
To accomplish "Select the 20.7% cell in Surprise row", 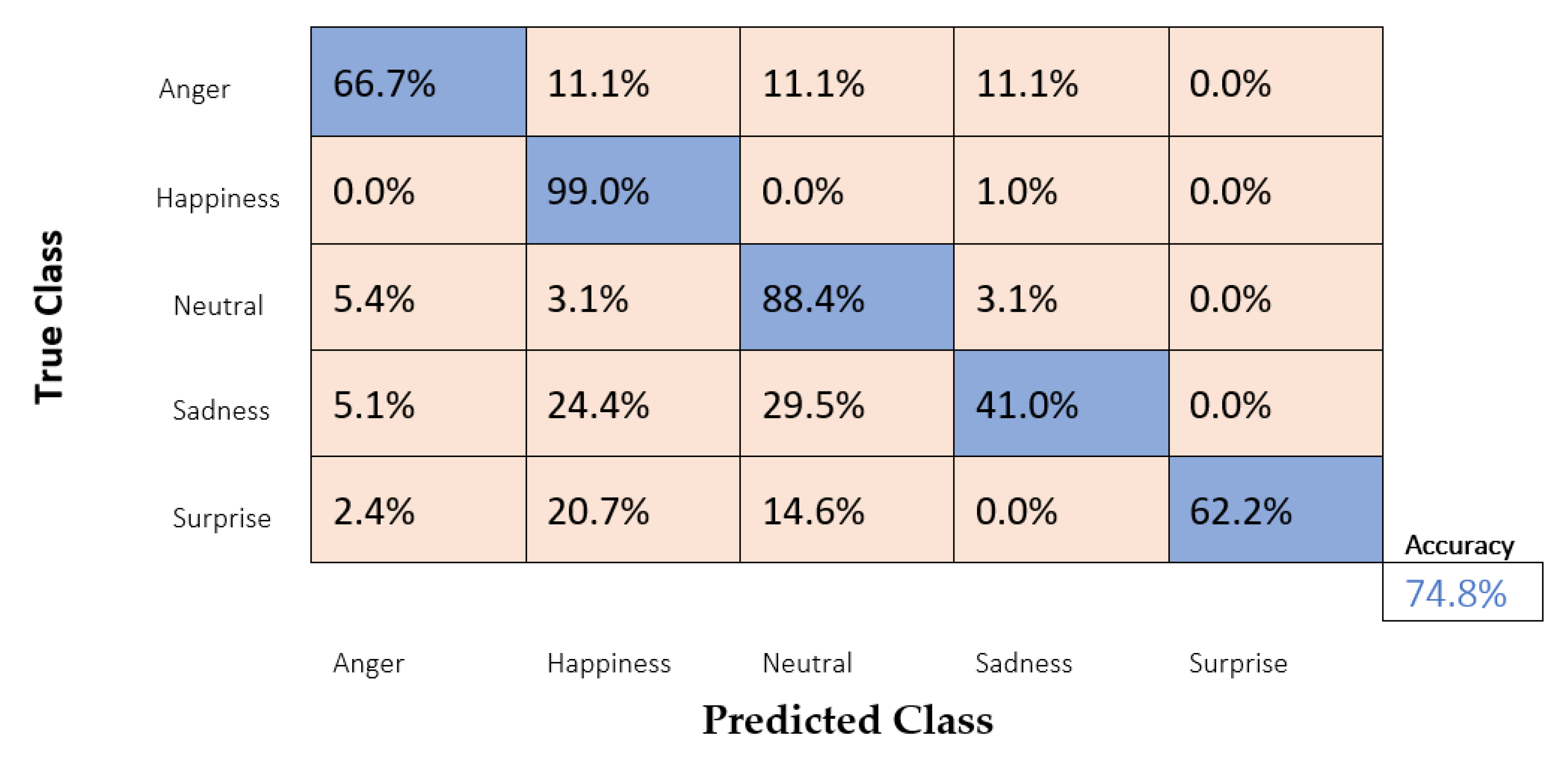I will tap(633, 510).
